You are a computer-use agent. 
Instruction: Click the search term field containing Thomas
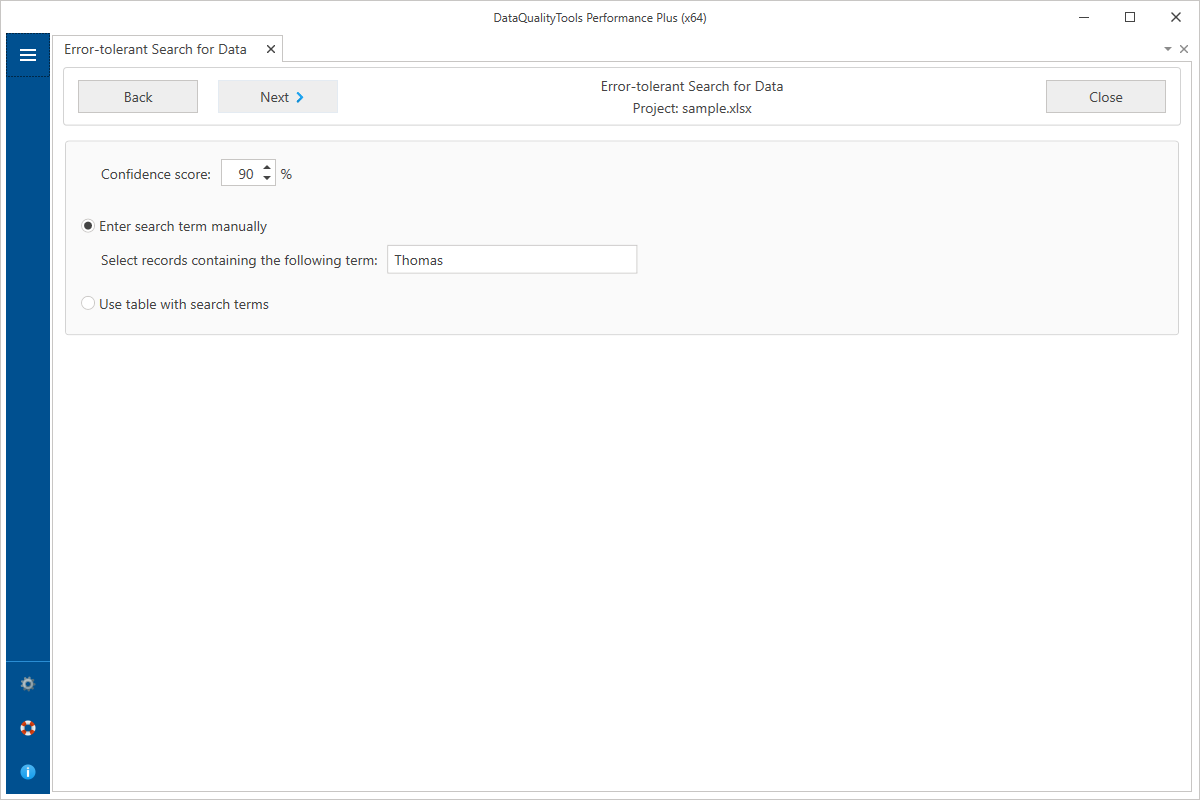[512, 259]
